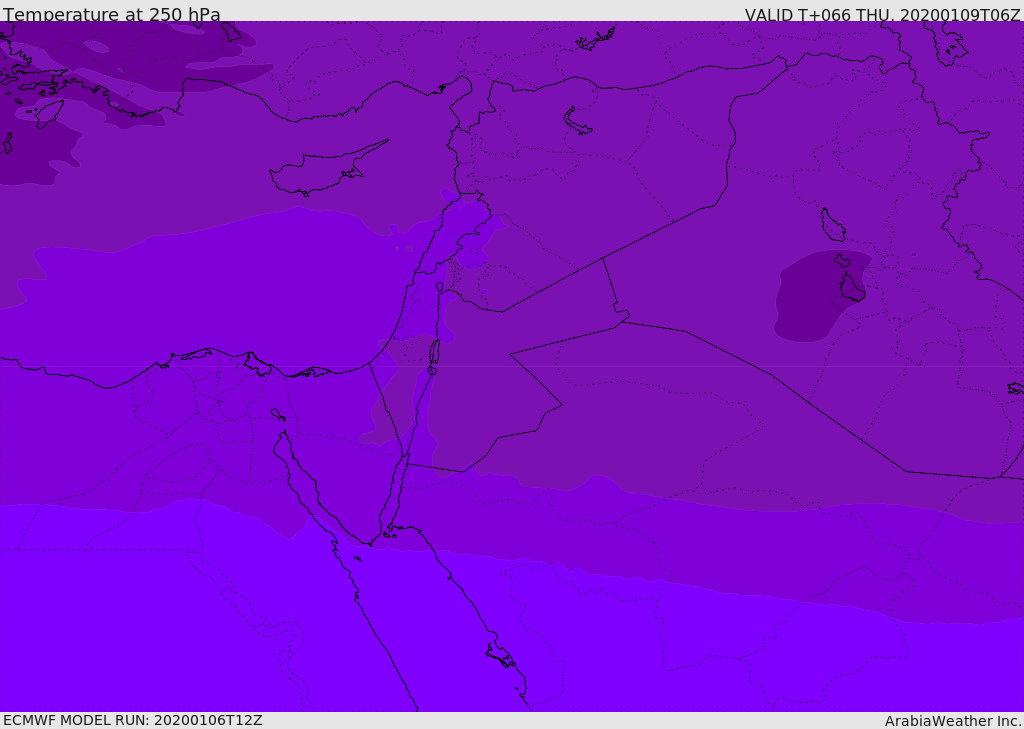Click the 'ECMWF MODEL RUN: 20200106T12Z' footer text
Image resolution: width=1024 pixels, height=729 pixels.
[x=133, y=720]
